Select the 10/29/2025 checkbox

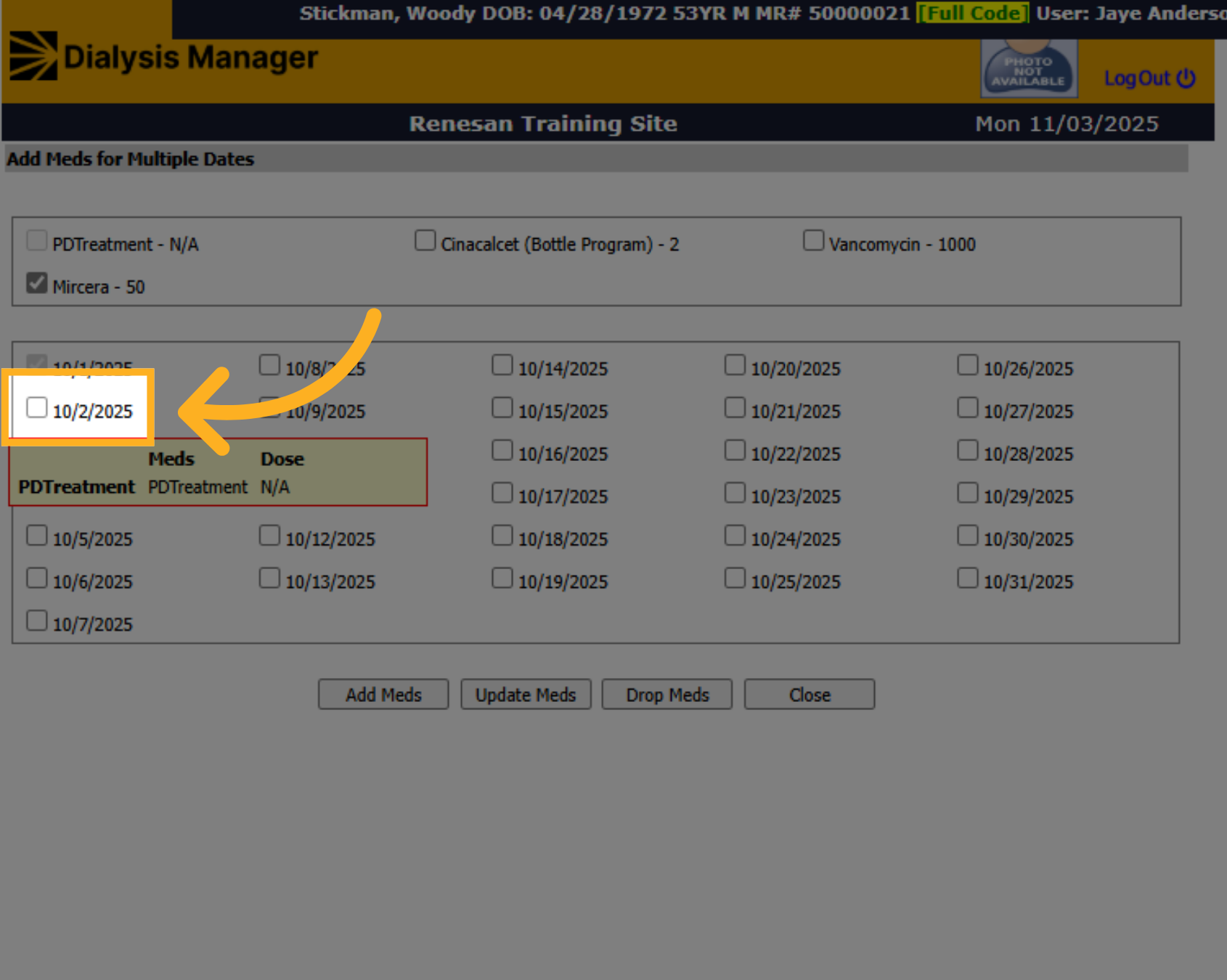[967, 493]
